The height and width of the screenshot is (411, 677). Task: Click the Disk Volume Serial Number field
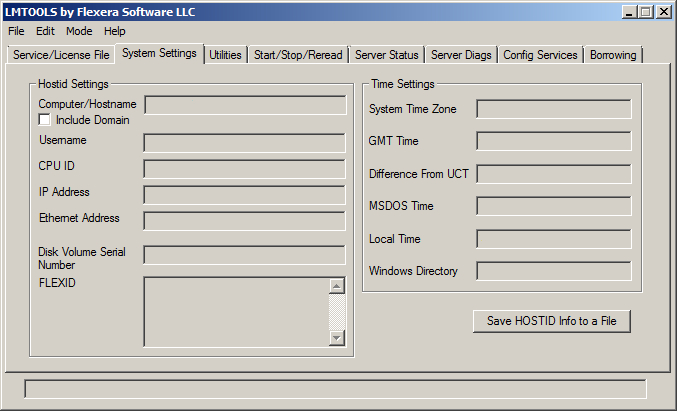(244, 255)
